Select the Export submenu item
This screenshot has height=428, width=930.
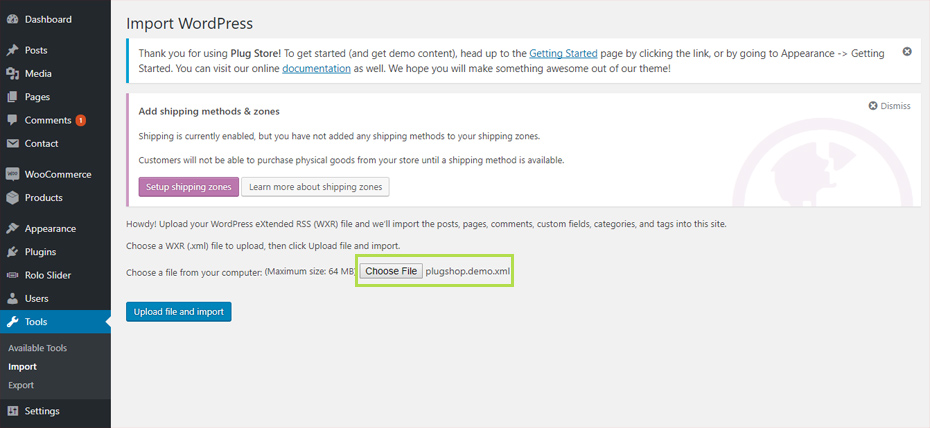click(x=21, y=385)
